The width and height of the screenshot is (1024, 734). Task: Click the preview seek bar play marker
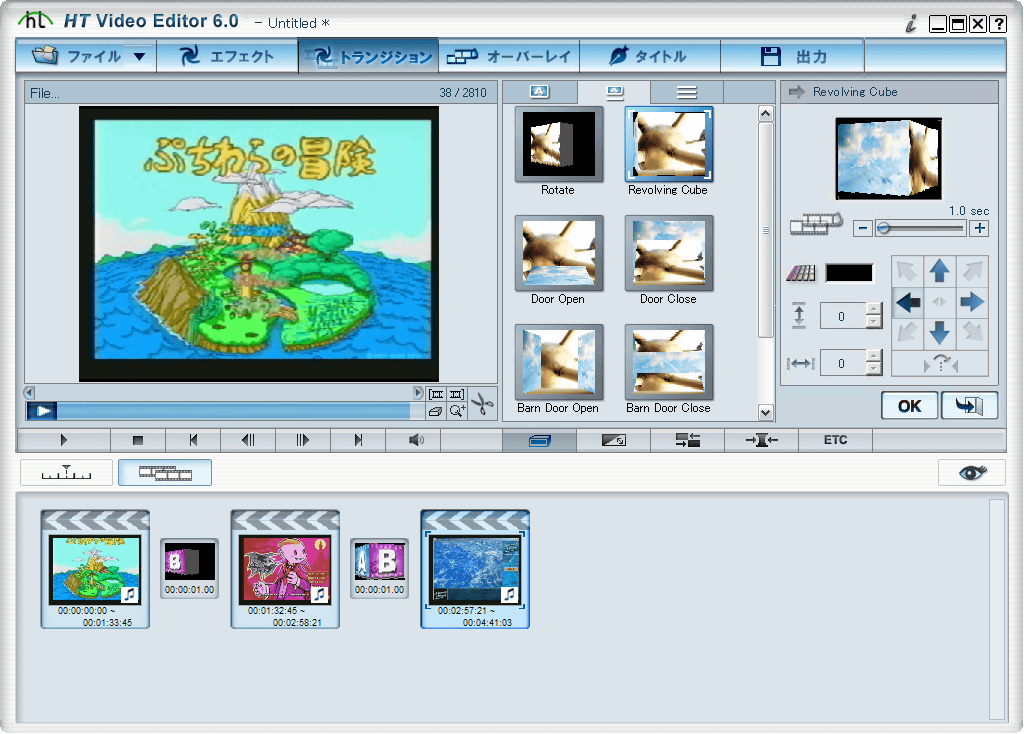tap(42, 411)
